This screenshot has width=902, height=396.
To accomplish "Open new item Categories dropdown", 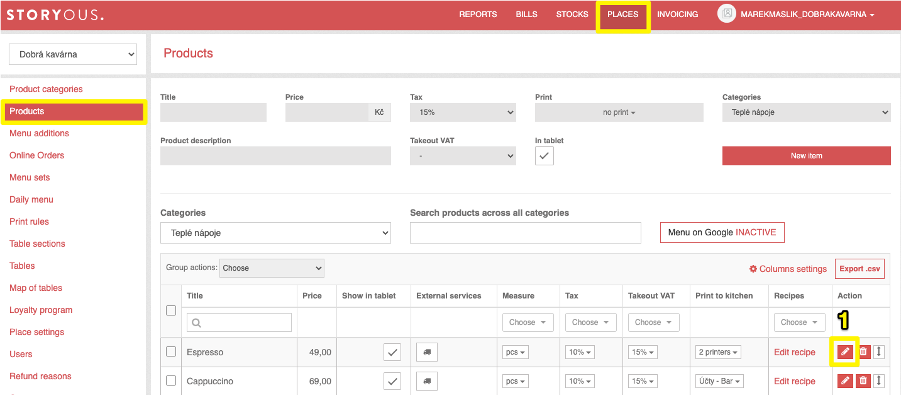I will [807, 113].
